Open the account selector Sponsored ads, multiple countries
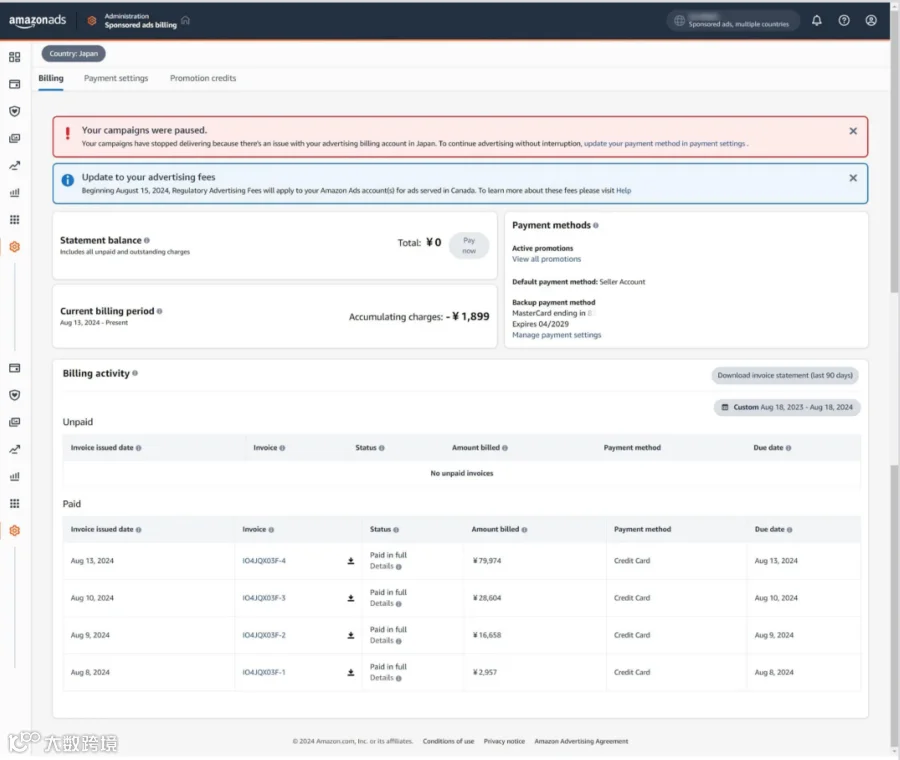The height and width of the screenshot is (760, 900). pos(733,21)
